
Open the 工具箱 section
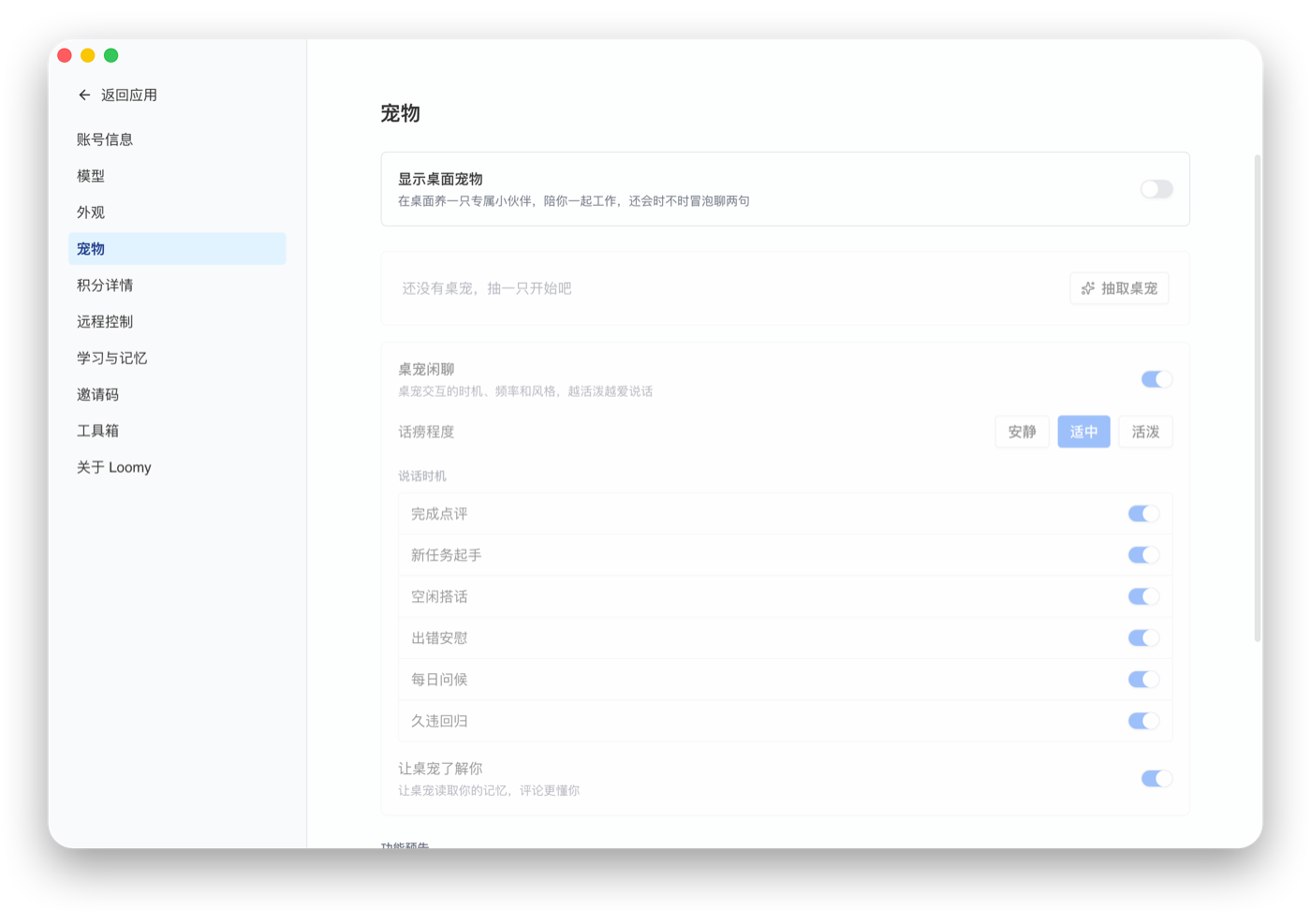click(x=177, y=431)
